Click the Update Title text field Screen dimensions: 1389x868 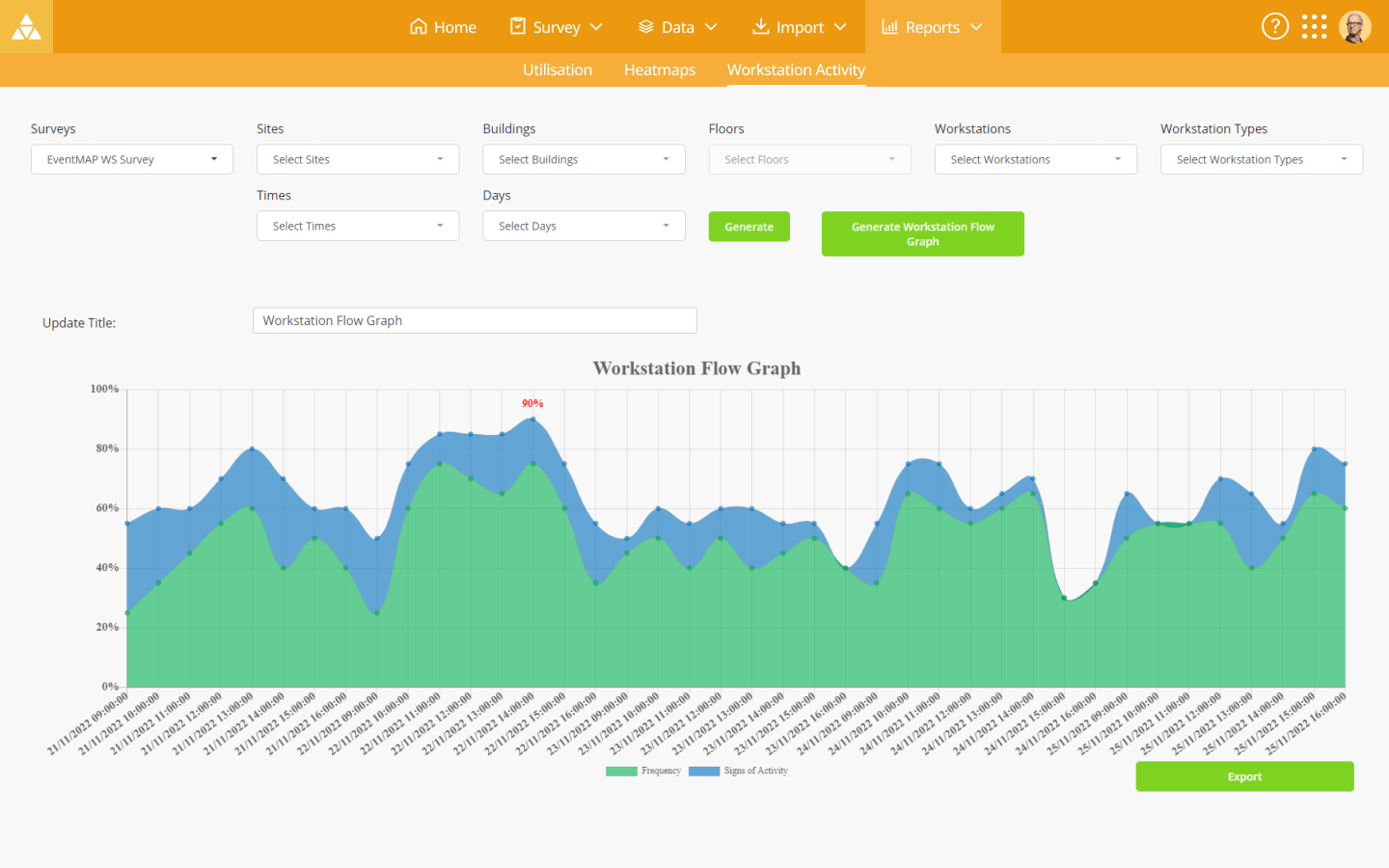point(475,320)
